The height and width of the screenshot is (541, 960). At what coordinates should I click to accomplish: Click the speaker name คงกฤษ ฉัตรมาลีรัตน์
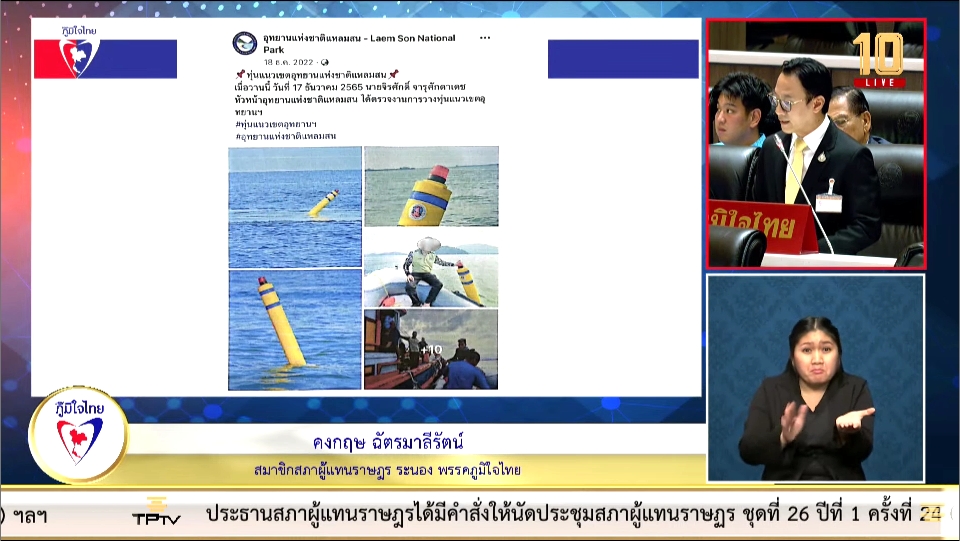click(x=388, y=442)
